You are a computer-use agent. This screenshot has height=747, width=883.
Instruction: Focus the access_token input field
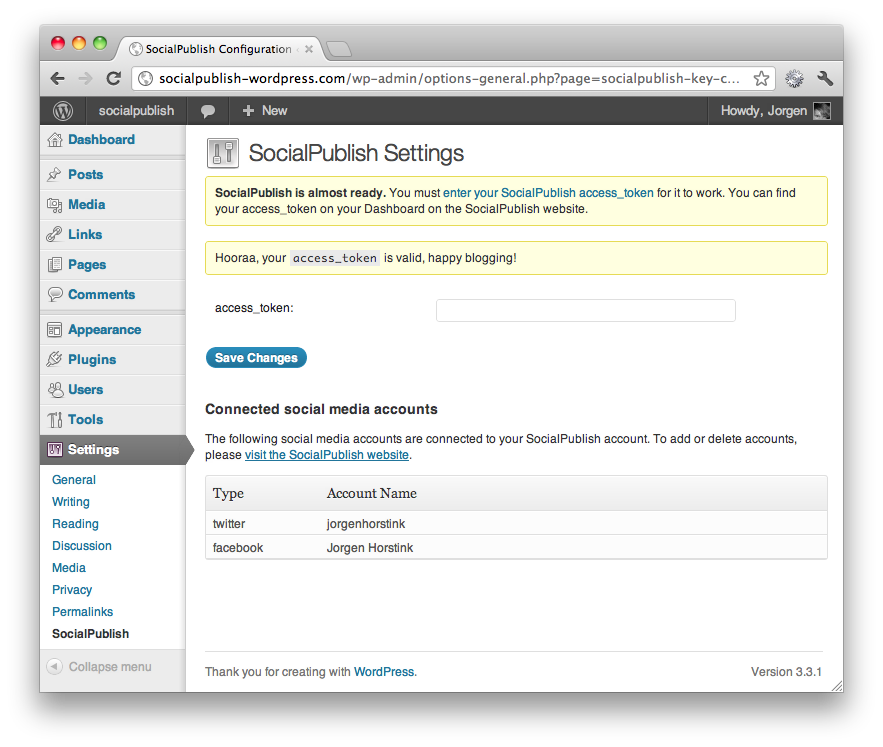pyautogui.click(x=586, y=310)
